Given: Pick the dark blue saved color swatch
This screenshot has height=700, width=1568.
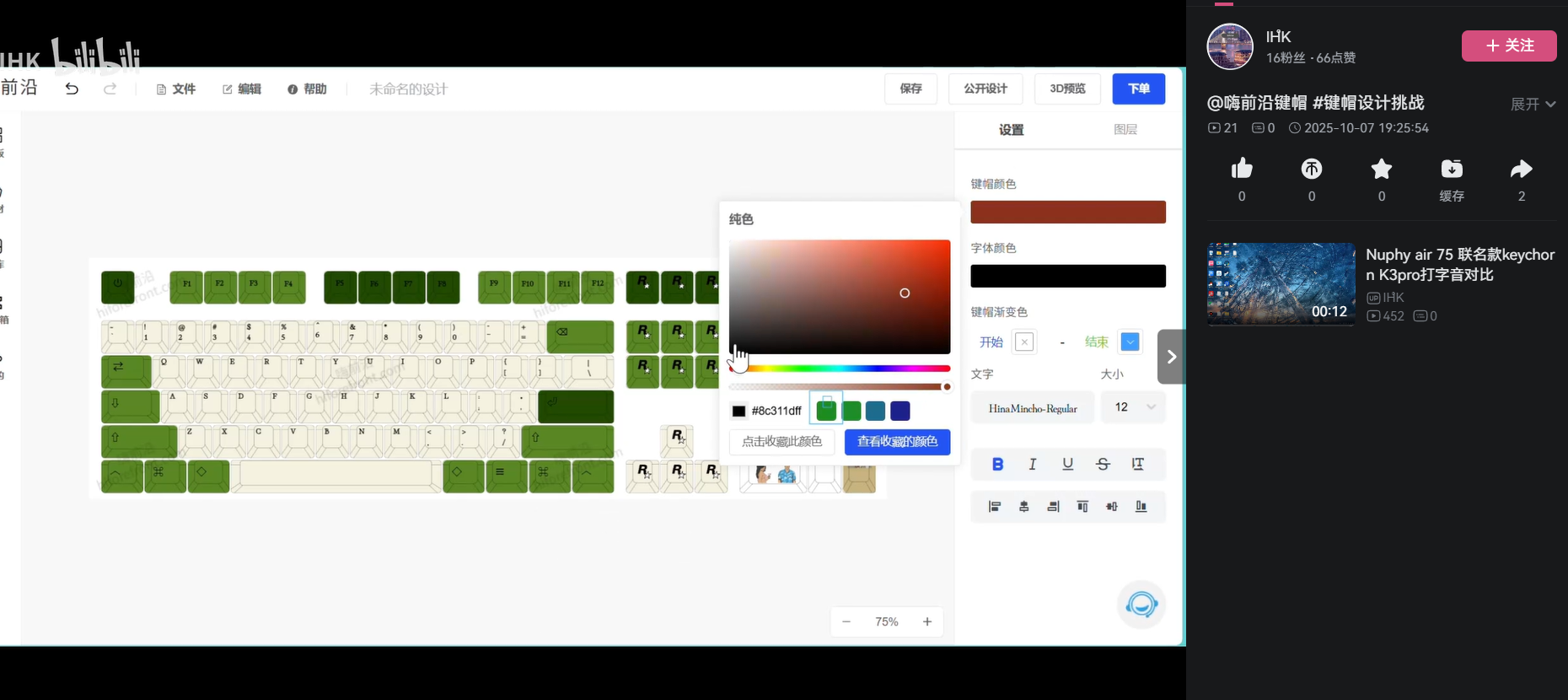Looking at the screenshot, I should (x=900, y=411).
